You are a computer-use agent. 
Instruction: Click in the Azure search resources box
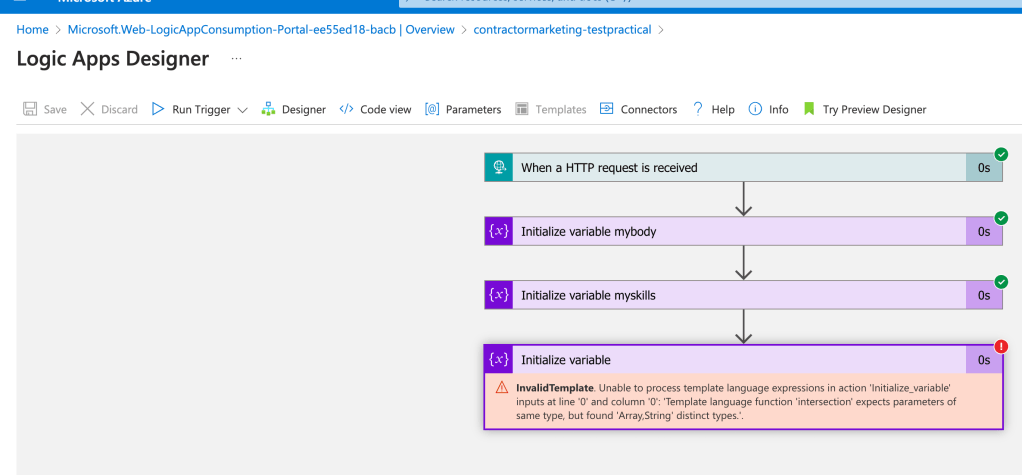(710, 3)
